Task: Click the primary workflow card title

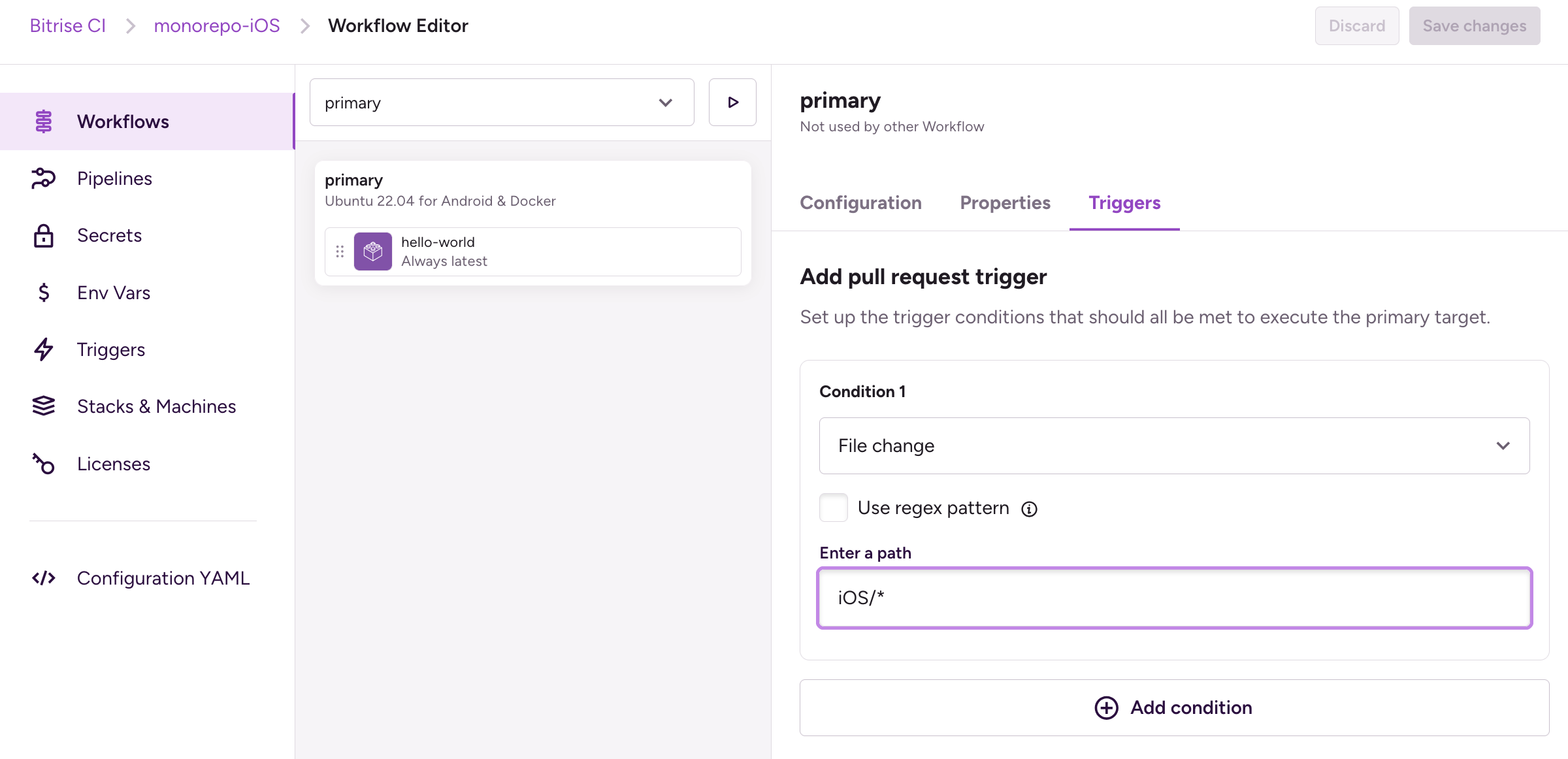Action: 353,180
